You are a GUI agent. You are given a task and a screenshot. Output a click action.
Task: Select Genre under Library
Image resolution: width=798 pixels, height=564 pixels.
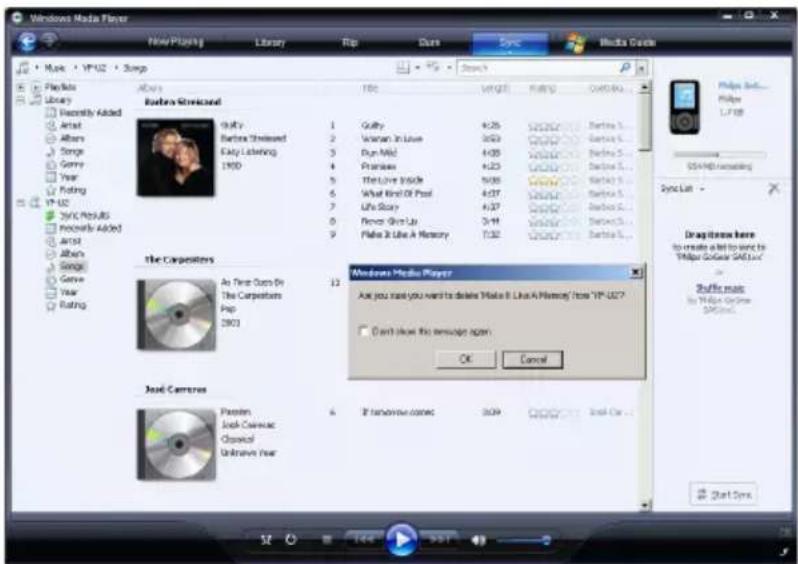click(x=71, y=164)
